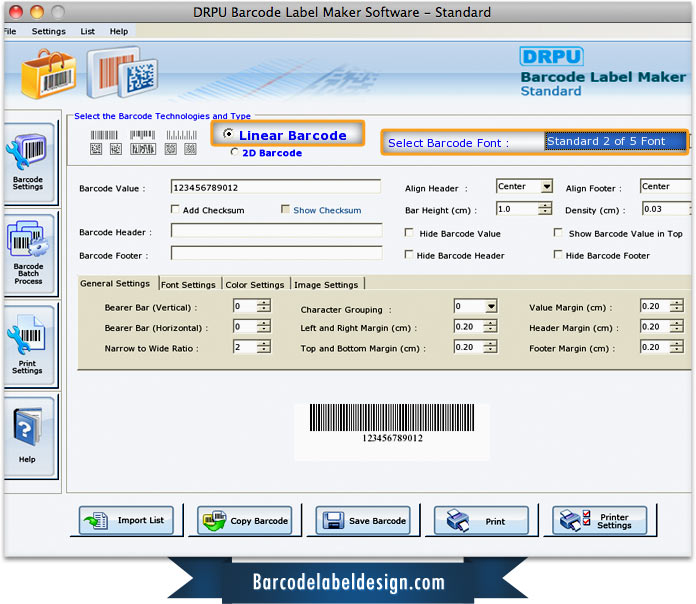Click the first 2D barcode sample icon
The image size is (696, 604).
tap(96, 149)
